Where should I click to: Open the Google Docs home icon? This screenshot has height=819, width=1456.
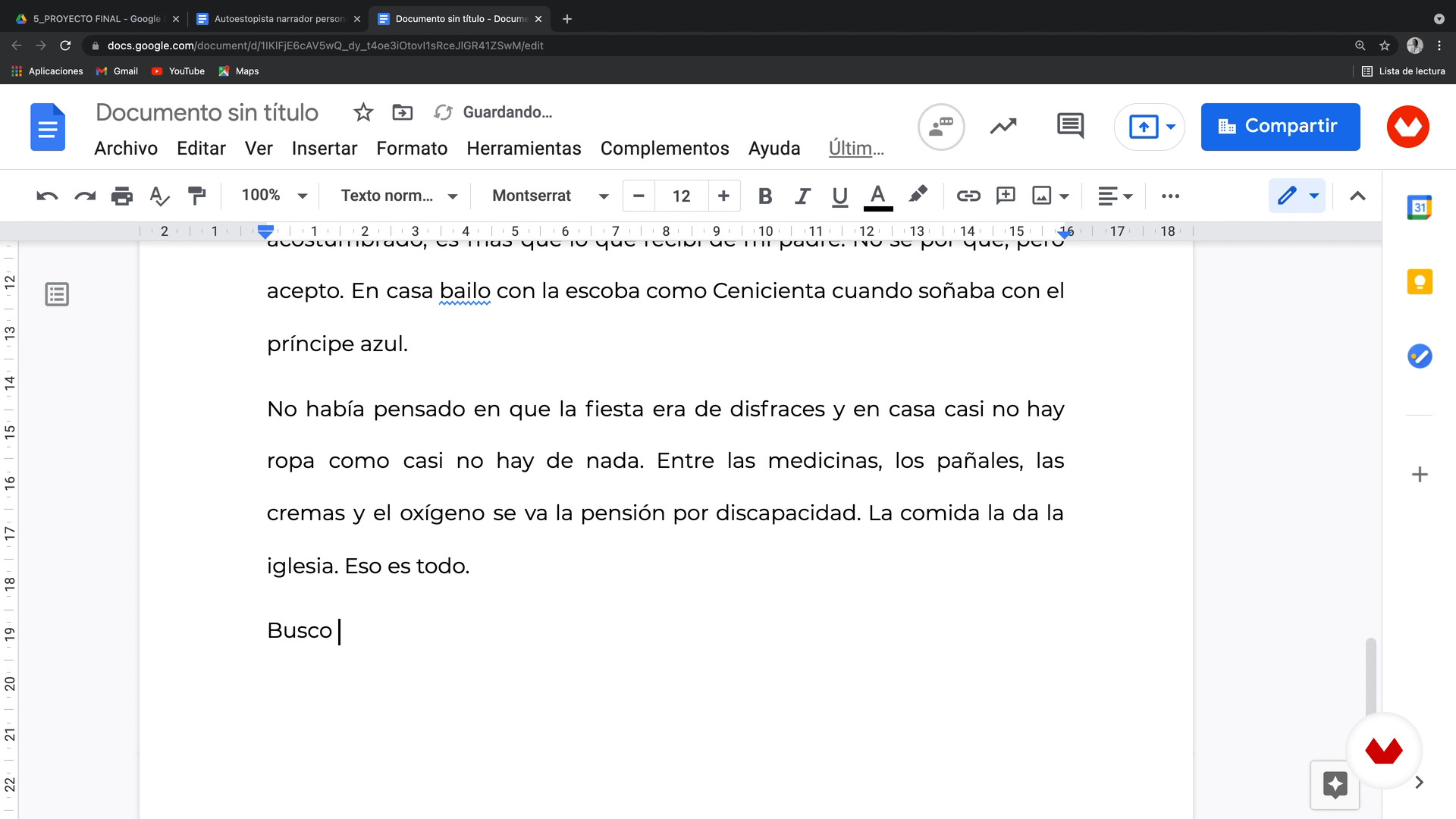47,127
